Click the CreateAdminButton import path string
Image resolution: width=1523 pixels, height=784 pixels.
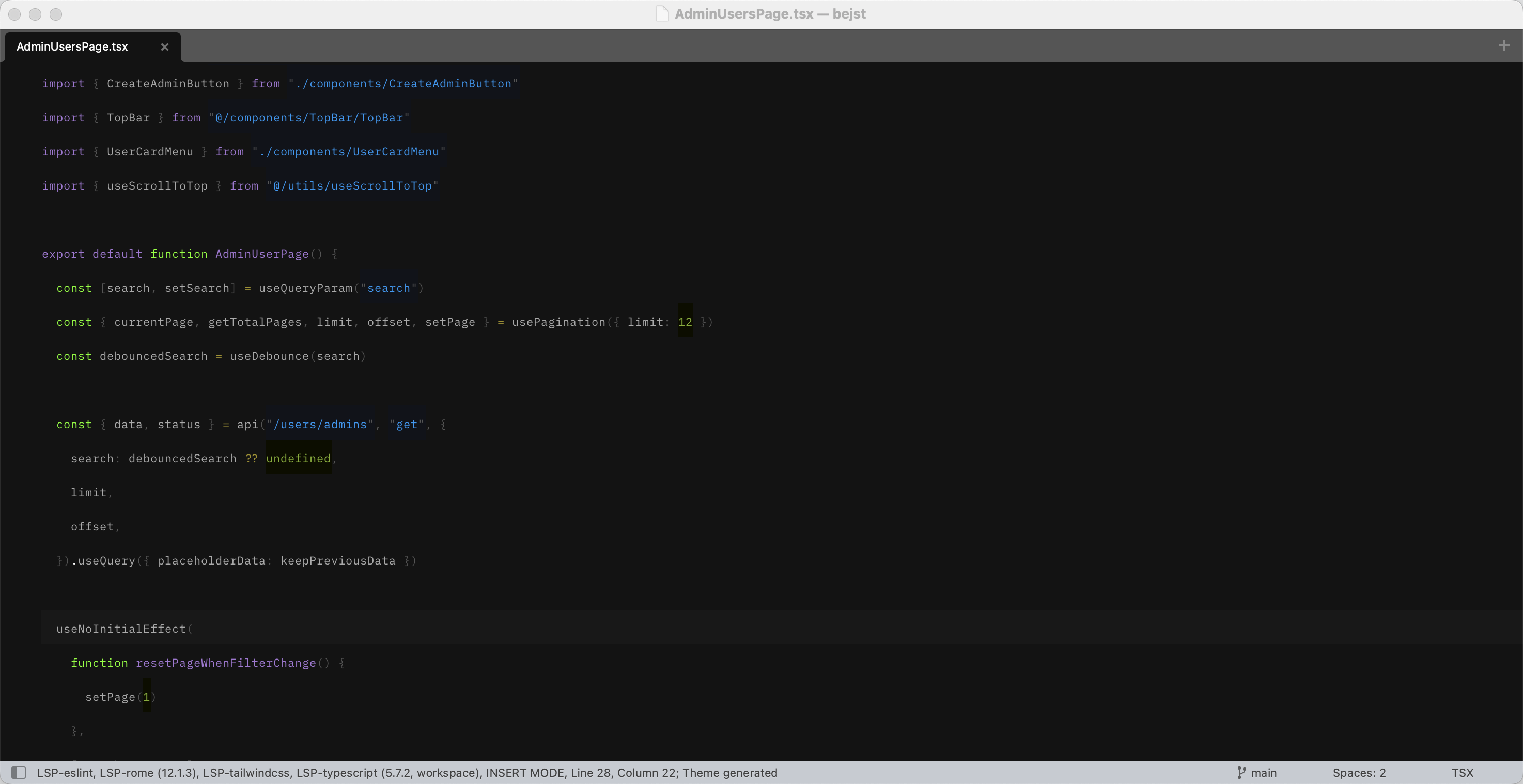tap(402, 83)
